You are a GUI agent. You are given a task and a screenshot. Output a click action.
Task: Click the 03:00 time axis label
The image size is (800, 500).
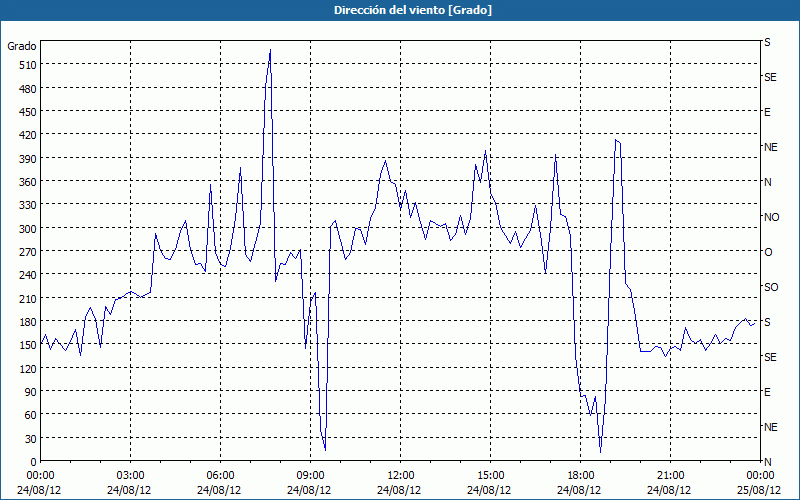[x=130, y=476]
